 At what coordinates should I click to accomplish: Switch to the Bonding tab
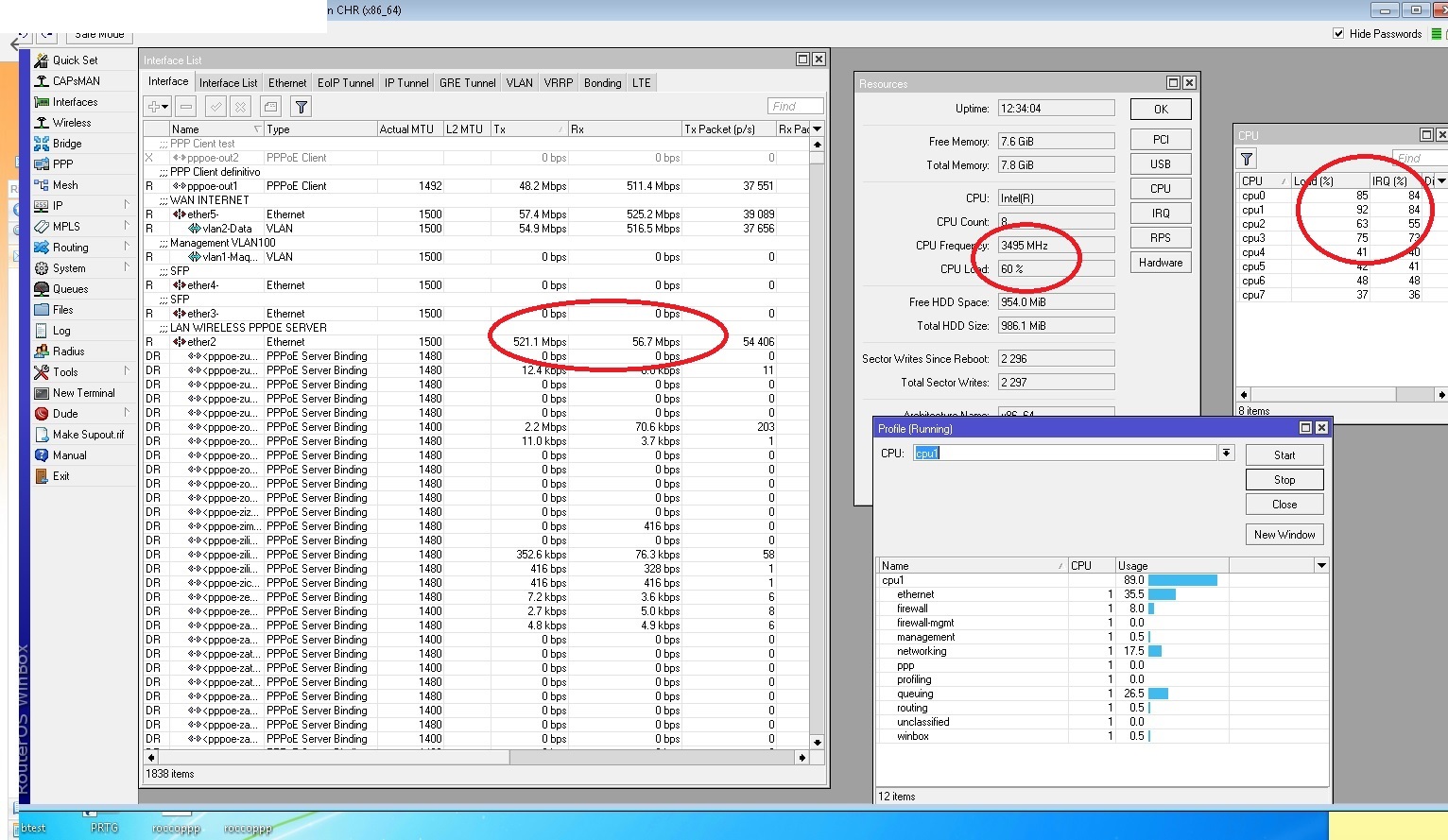pyautogui.click(x=603, y=83)
